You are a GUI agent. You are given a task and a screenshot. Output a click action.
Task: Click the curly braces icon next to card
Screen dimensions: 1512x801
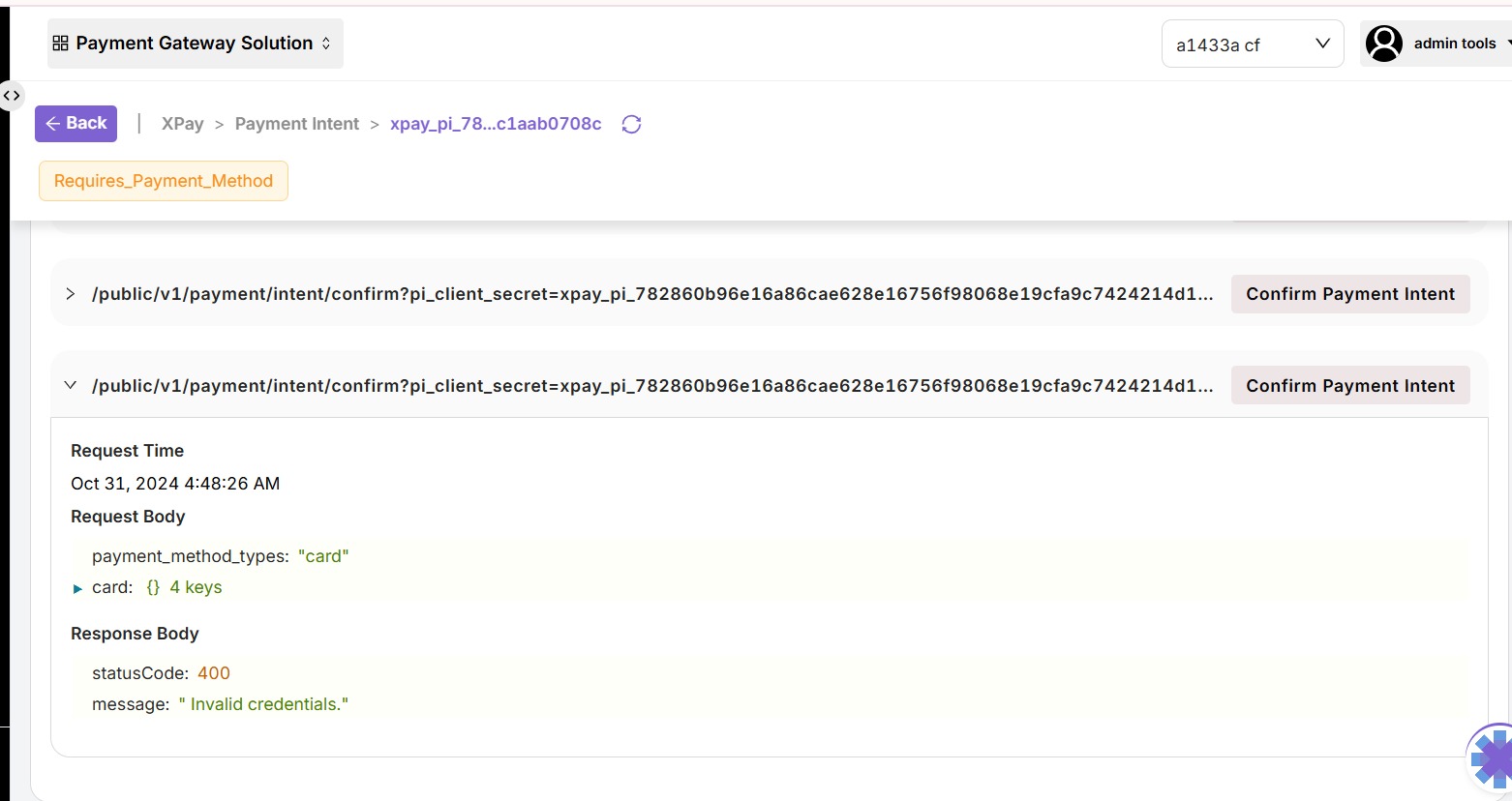click(x=153, y=587)
